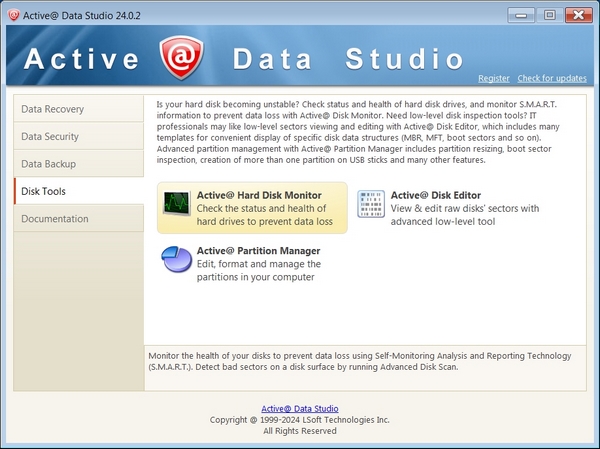This screenshot has height=449, width=600.
Task: Open the Active@ Data Studio footer link
Action: pos(300,409)
